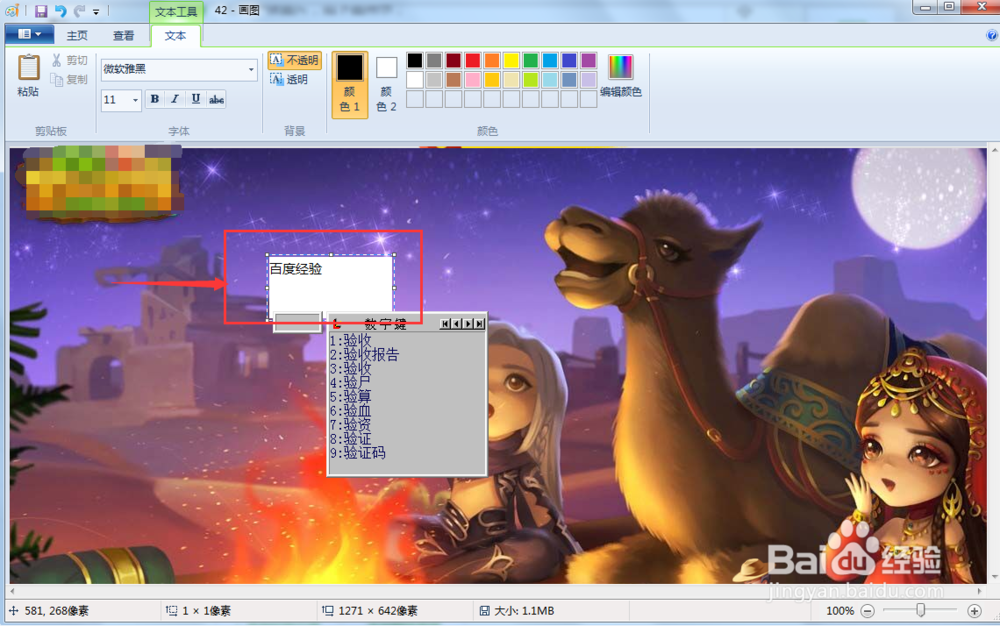Toggle strikethrough formatting
1000x626 pixels.
[216, 99]
